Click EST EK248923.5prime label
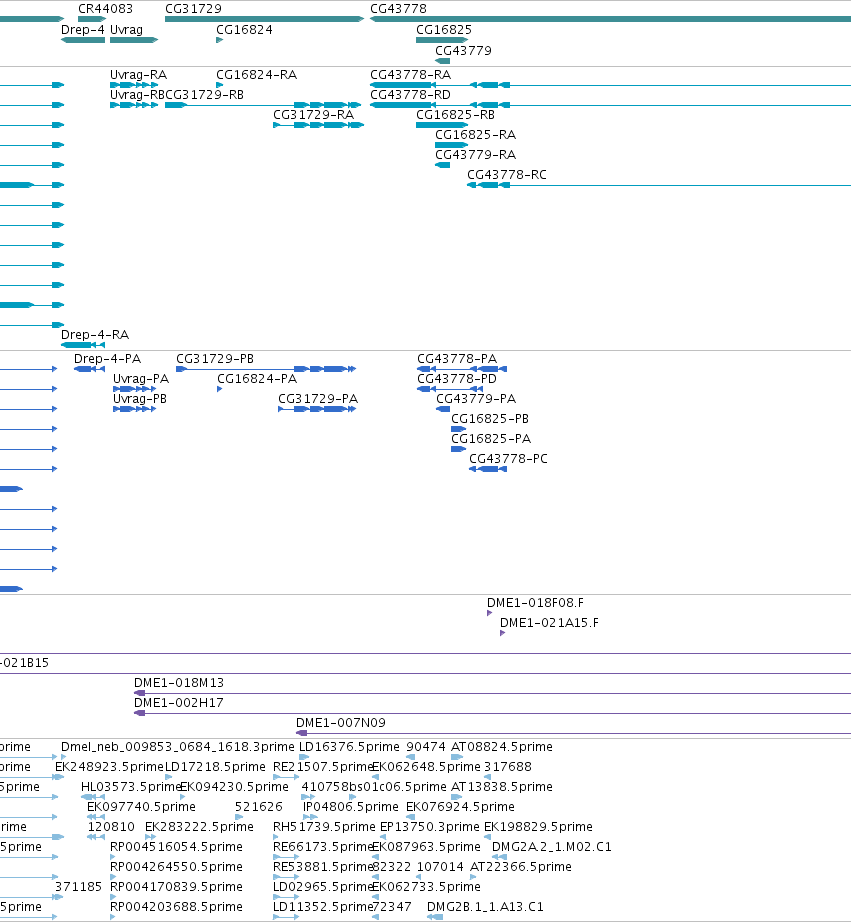Viewport: 851px width, 922px height. click(109, 767)
